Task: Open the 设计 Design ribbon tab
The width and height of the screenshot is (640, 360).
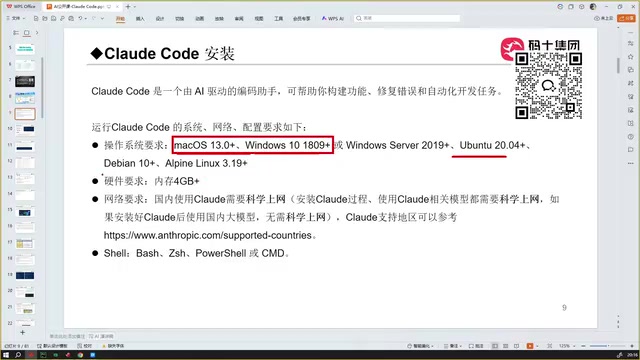Action: (x=160, y=19)
